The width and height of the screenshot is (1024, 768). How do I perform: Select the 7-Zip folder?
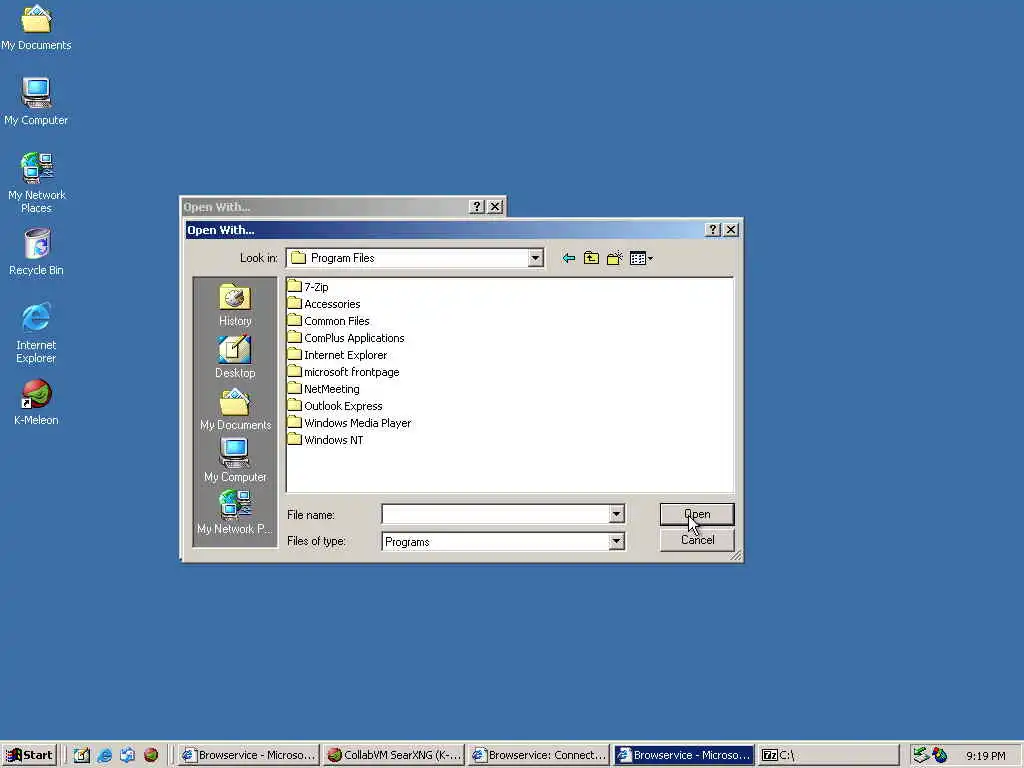point(308,287)
